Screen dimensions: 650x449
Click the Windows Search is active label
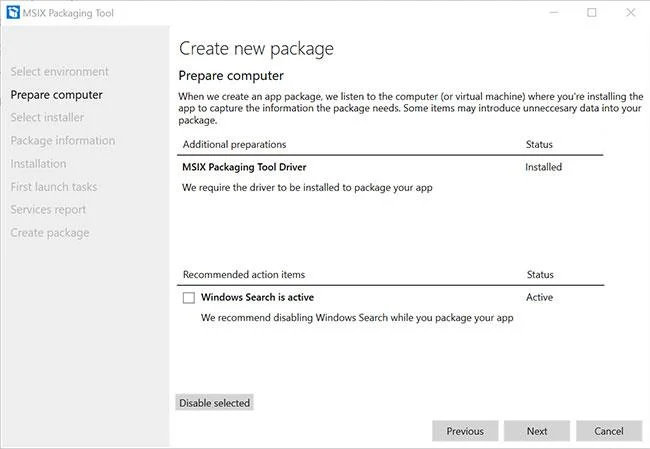257,297
